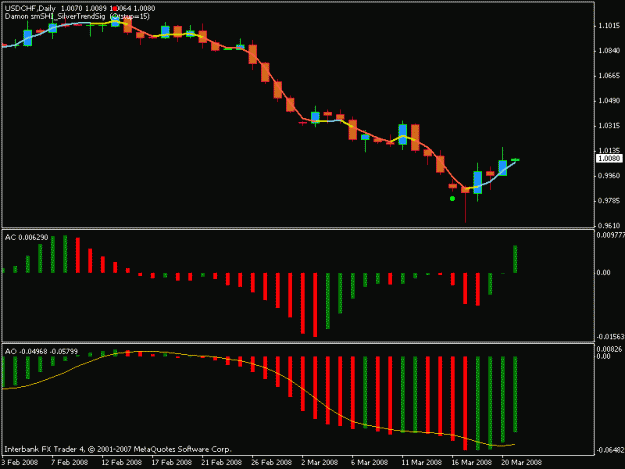Click the 26 Feb 2008 date label

click(271, 463)
